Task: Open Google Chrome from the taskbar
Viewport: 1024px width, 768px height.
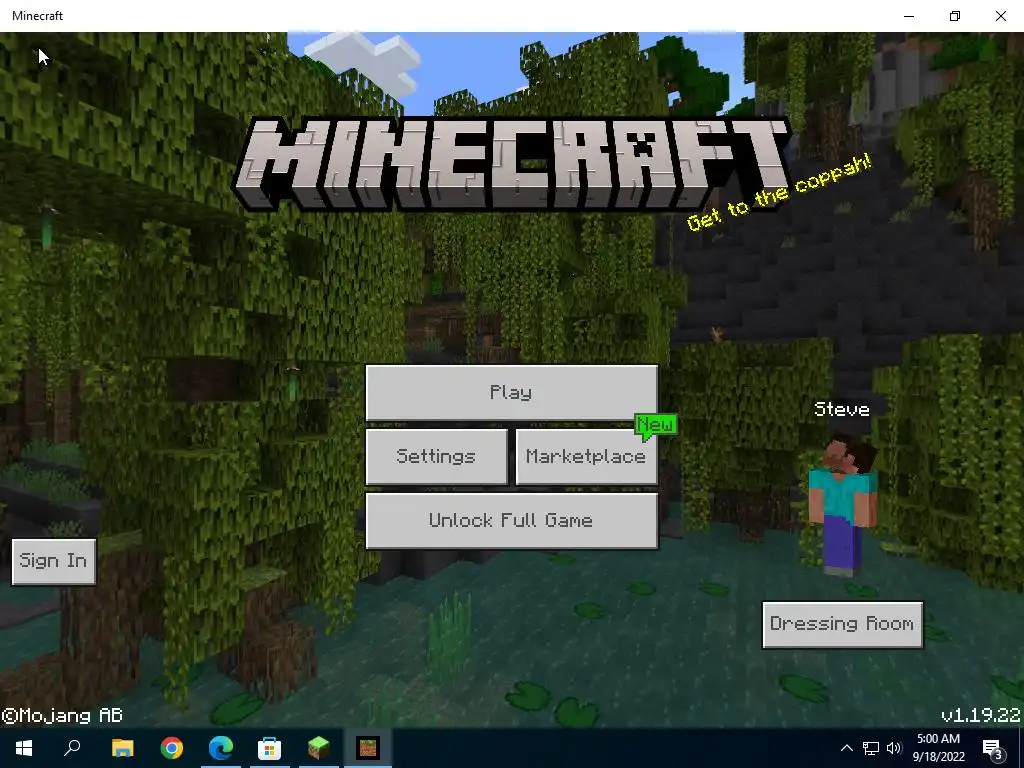Action: (x=171, y=748)
